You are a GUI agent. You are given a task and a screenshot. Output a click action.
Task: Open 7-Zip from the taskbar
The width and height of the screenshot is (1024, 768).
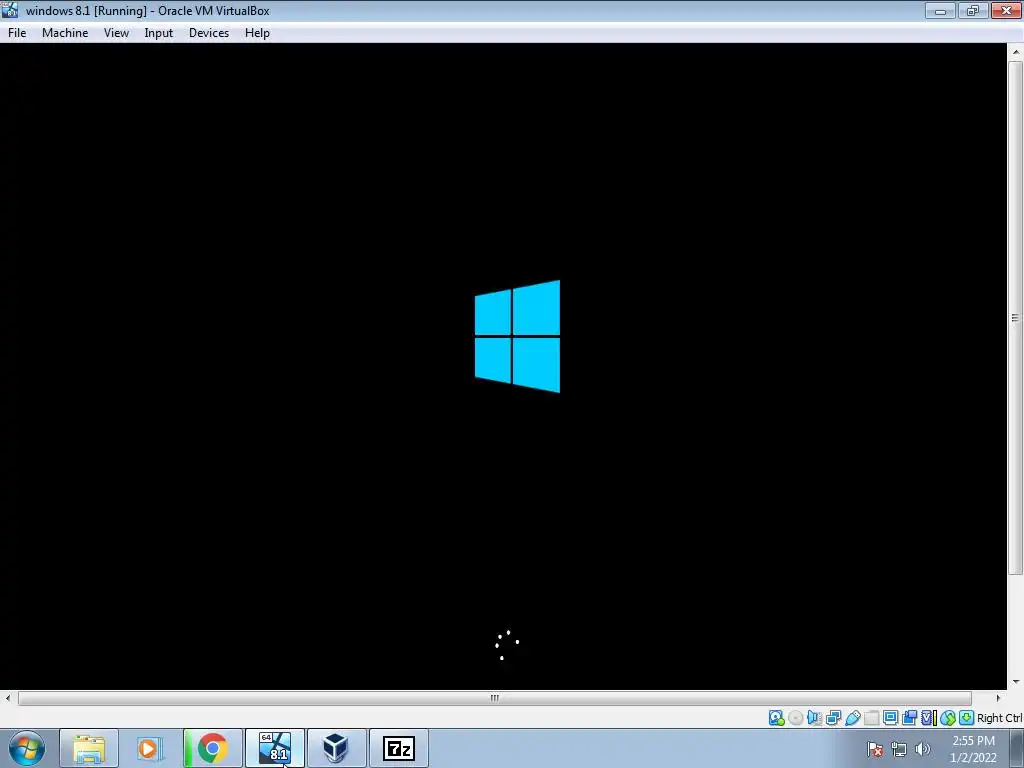coord(399,748)
